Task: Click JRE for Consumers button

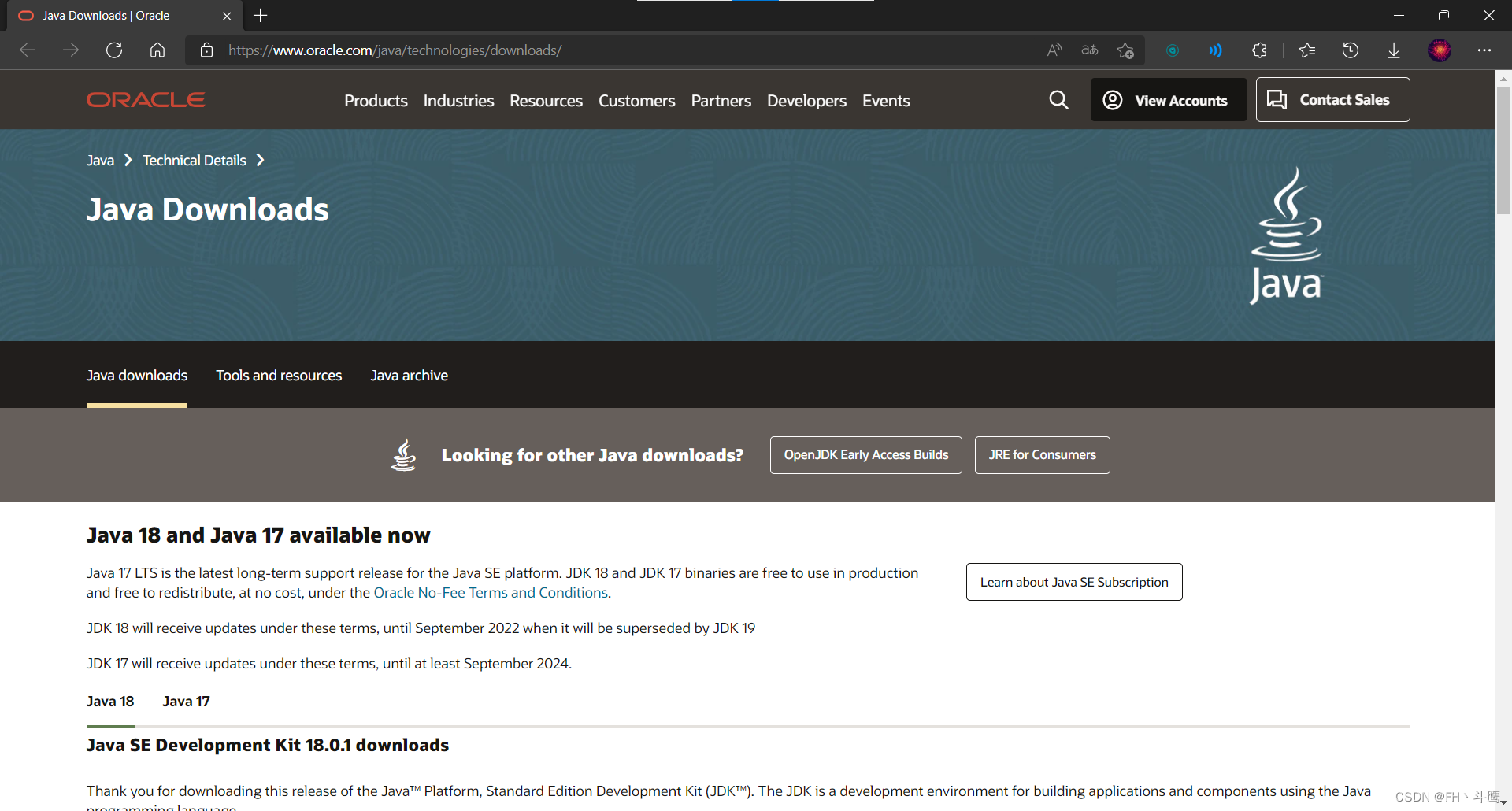Action: (1043, 455)
